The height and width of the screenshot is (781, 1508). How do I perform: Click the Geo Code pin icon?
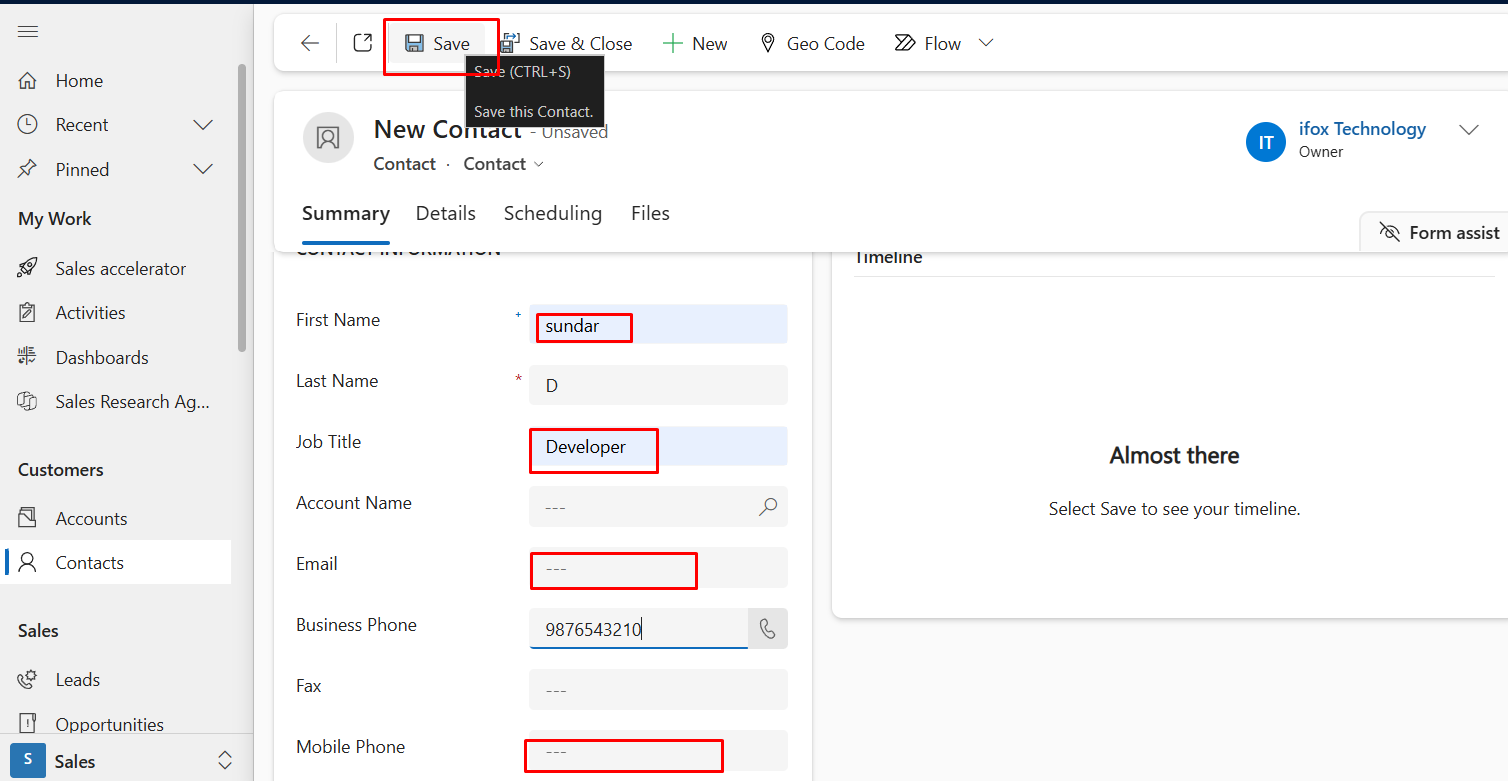point(768,43)
